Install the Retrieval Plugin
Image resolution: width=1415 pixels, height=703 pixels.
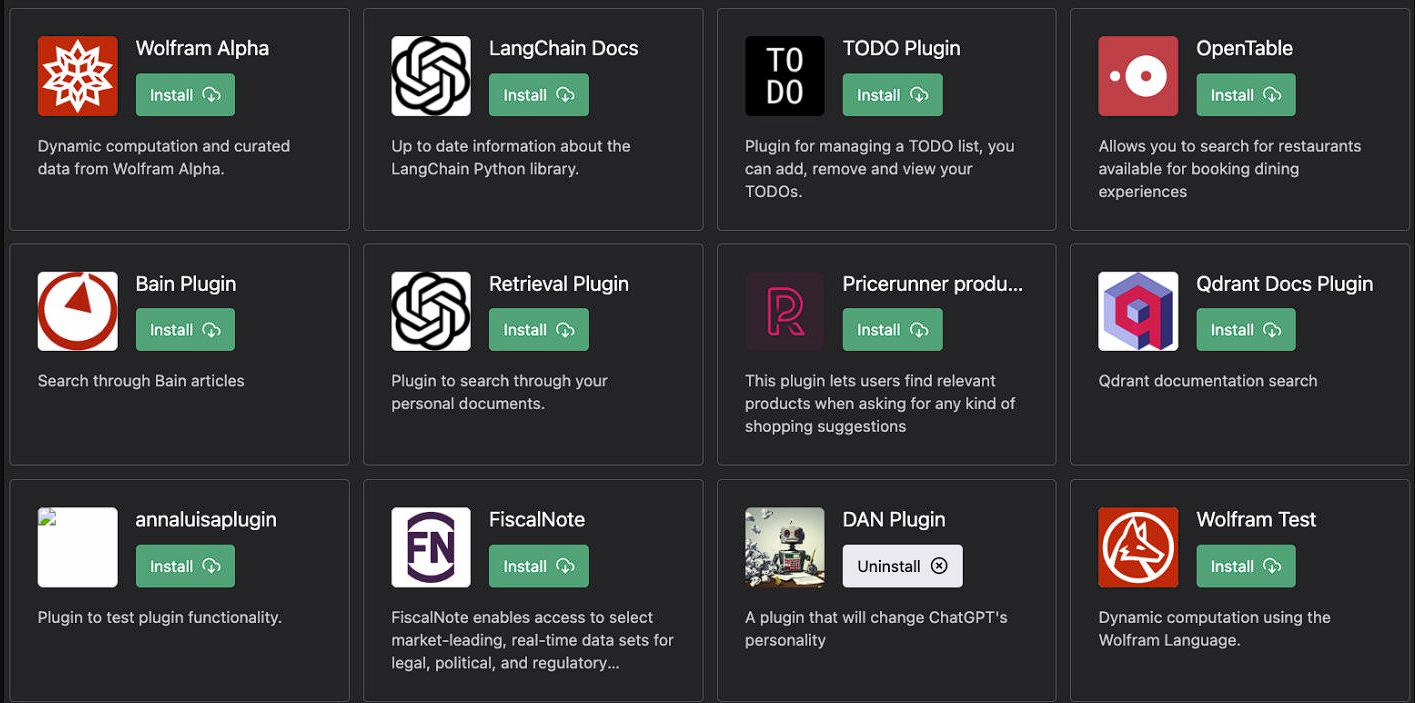pos(539,330)
